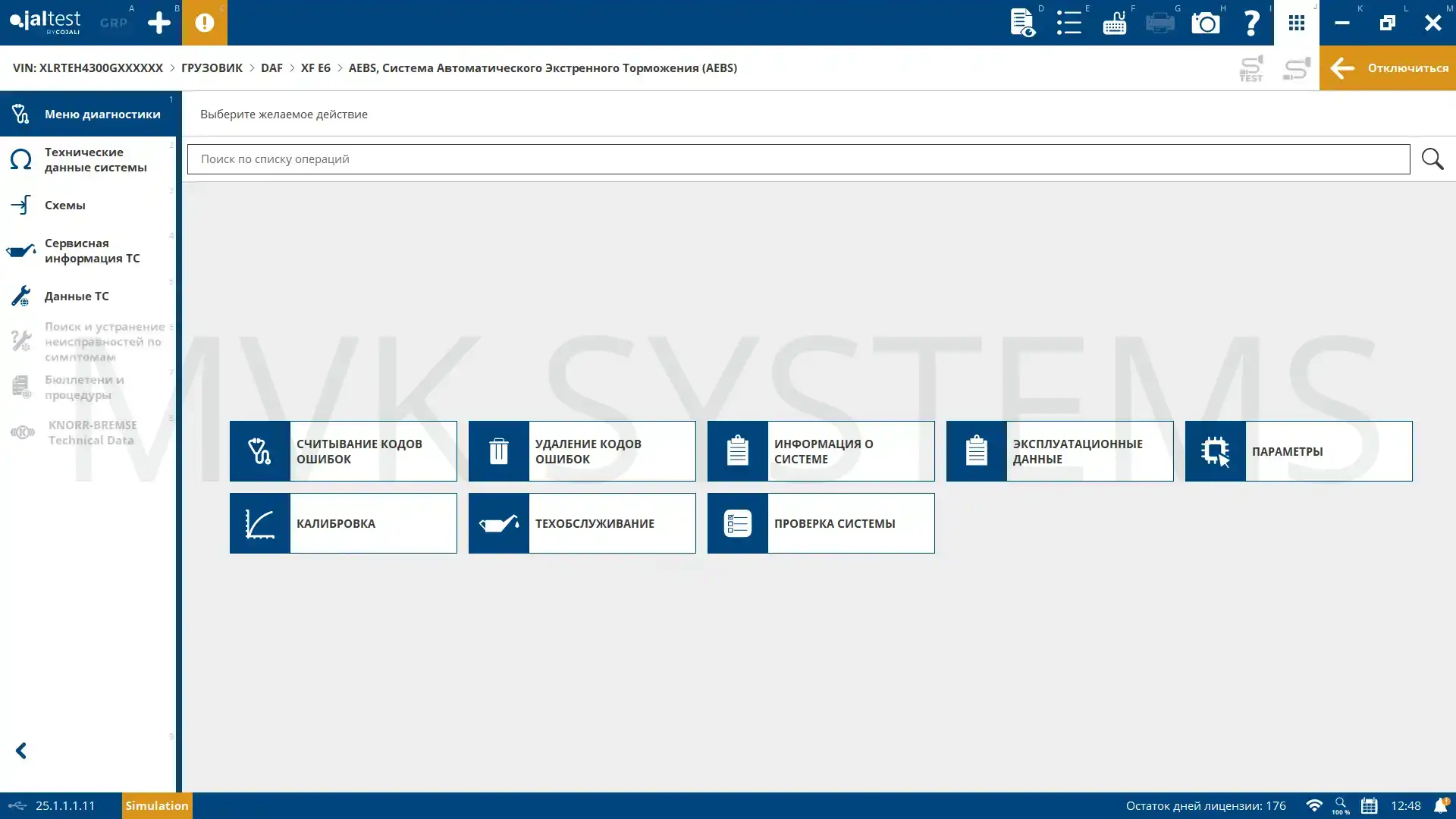
Task: Open KNORR-BREMSE Technical Data
Action: pos(88,432)
